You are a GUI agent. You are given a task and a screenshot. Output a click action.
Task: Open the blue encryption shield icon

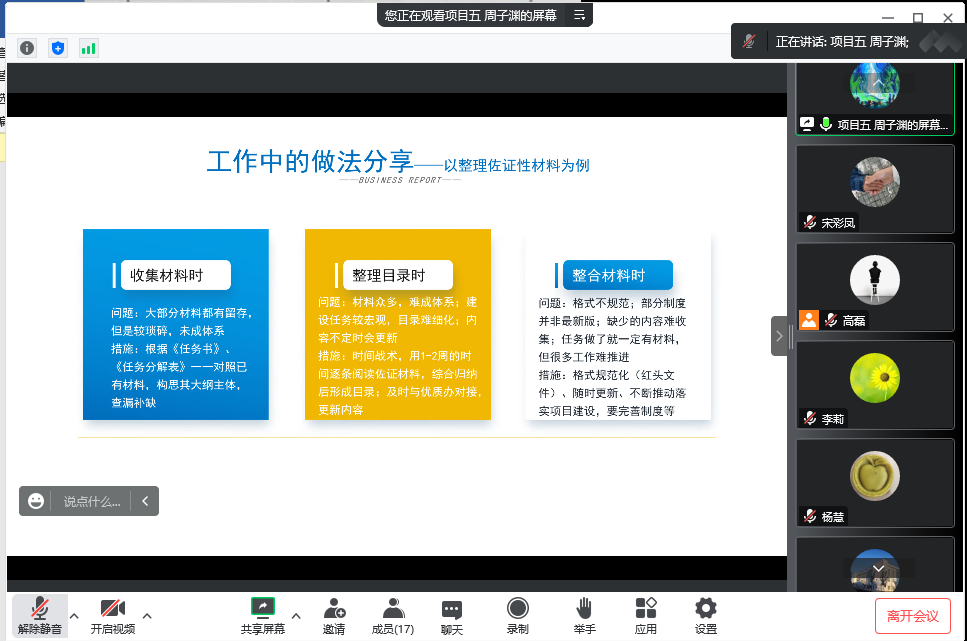point(58,48)
